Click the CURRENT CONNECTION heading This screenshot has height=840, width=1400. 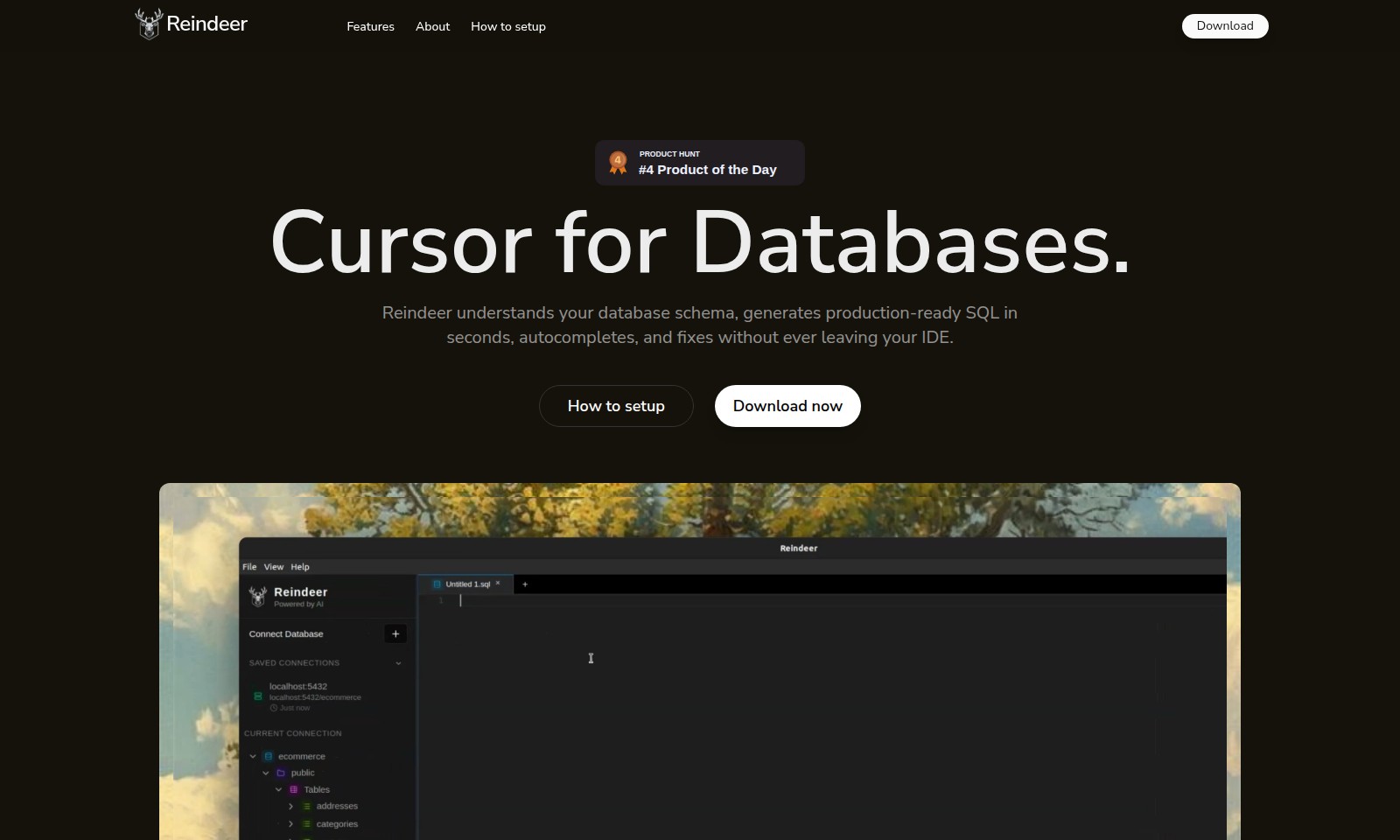(293, 733)
